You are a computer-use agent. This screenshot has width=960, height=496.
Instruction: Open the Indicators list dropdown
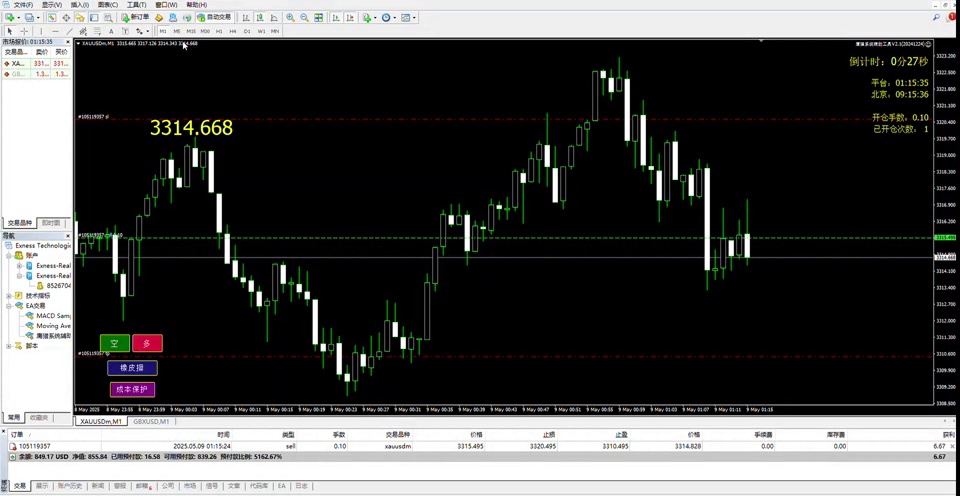(x=369, y=18)
